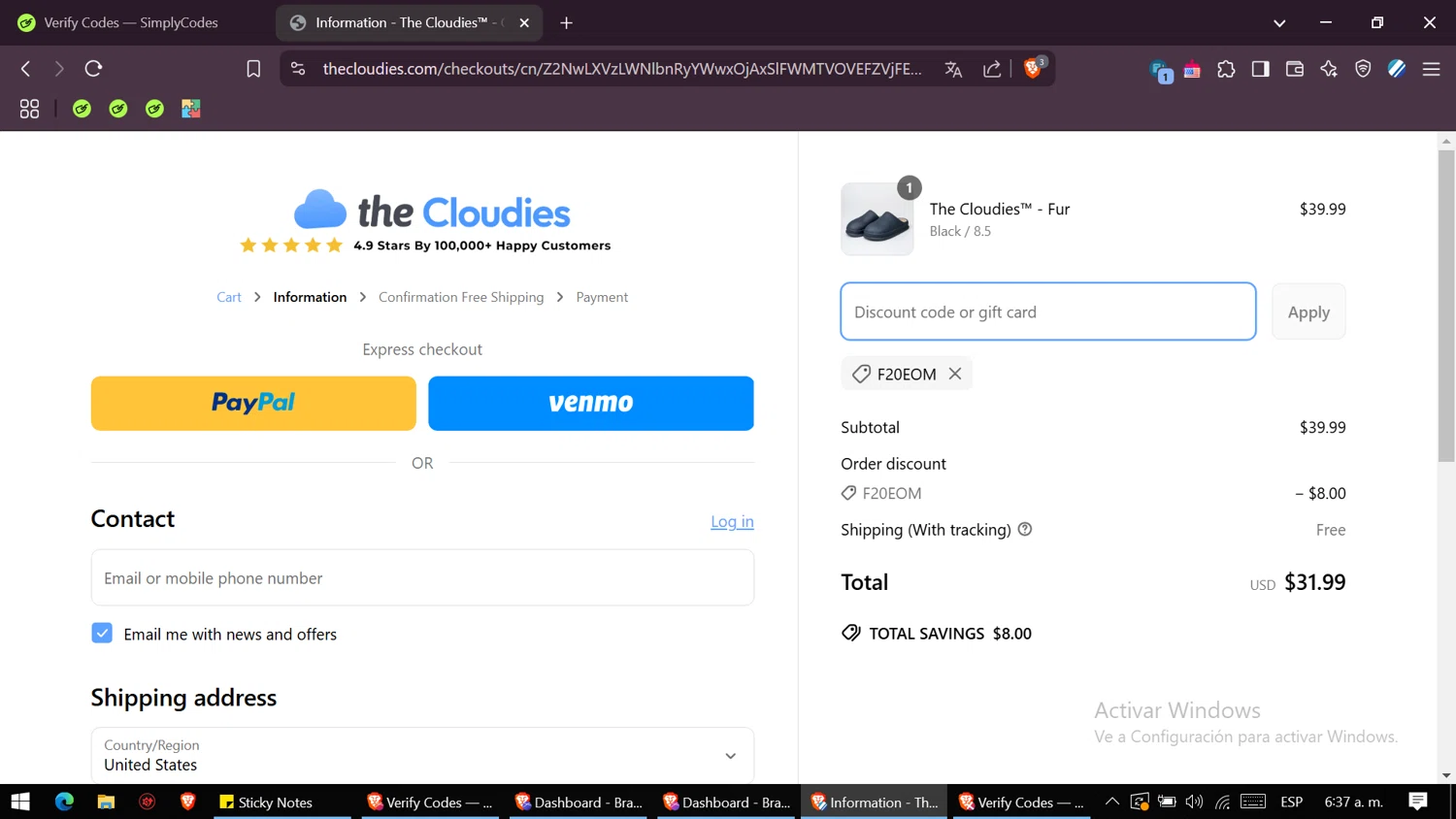This screenshot has height=819, width=1456.
Task: Pay with PayPal express checkout
Action: click(x=253, y=403)
